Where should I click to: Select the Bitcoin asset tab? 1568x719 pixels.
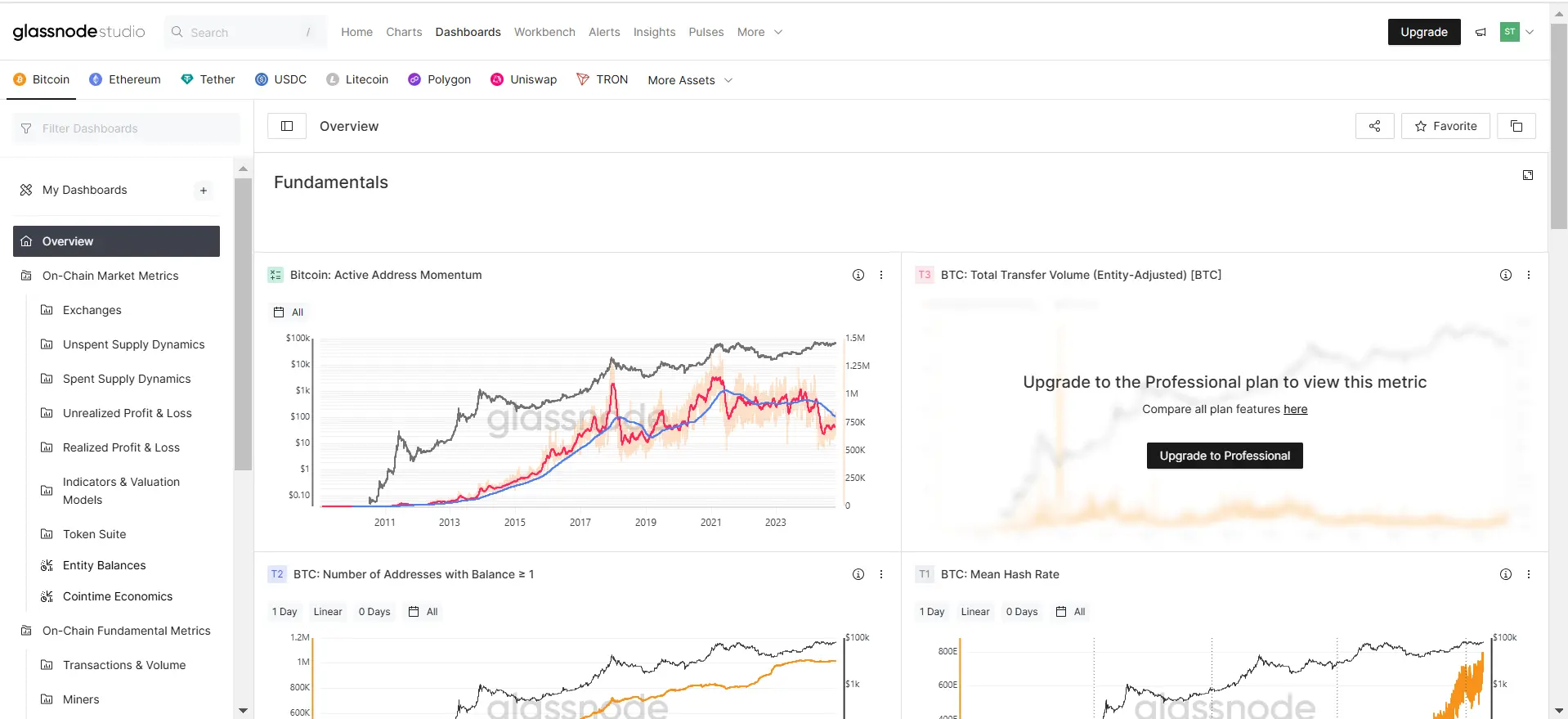point(42,79)
